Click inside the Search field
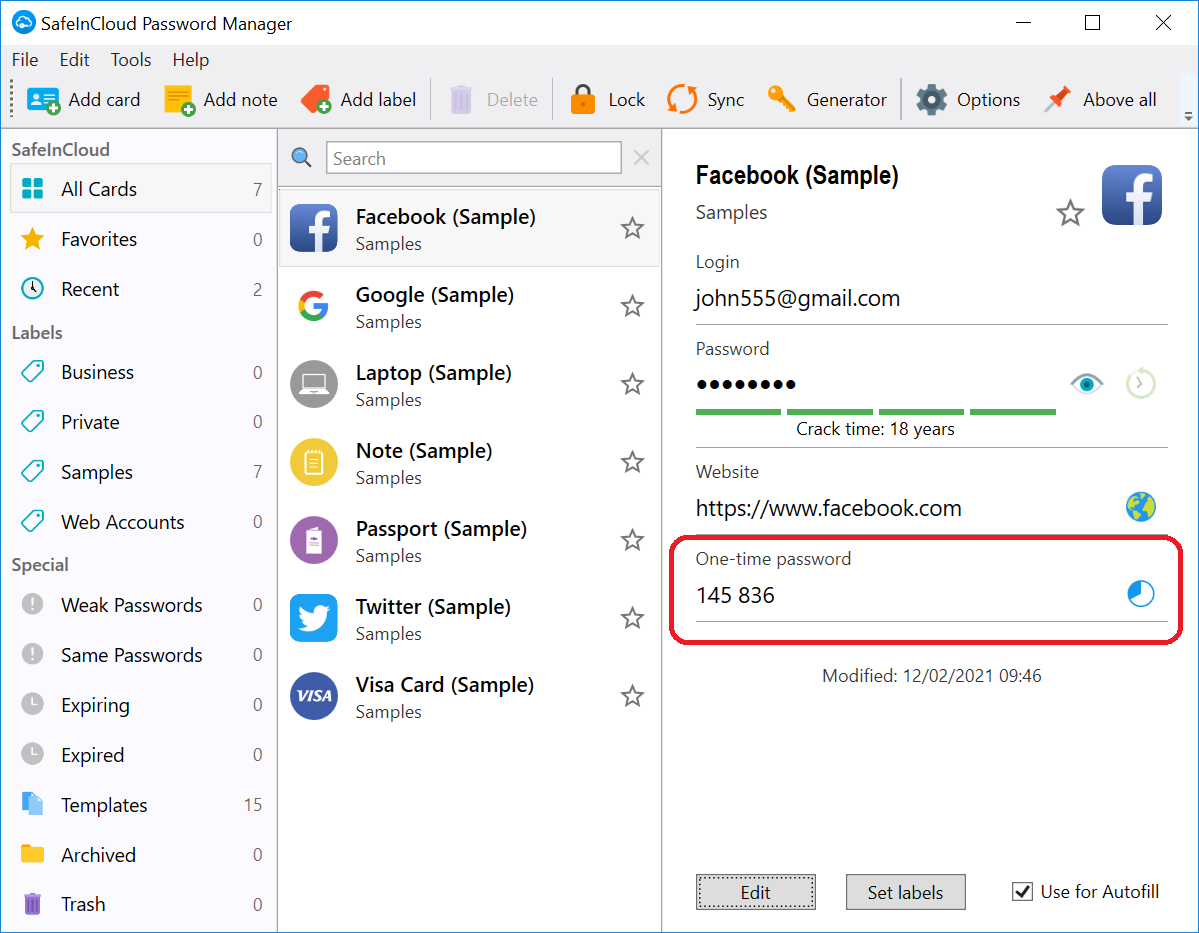Viewport: 1199px width, 933px height. click(474, 158)
